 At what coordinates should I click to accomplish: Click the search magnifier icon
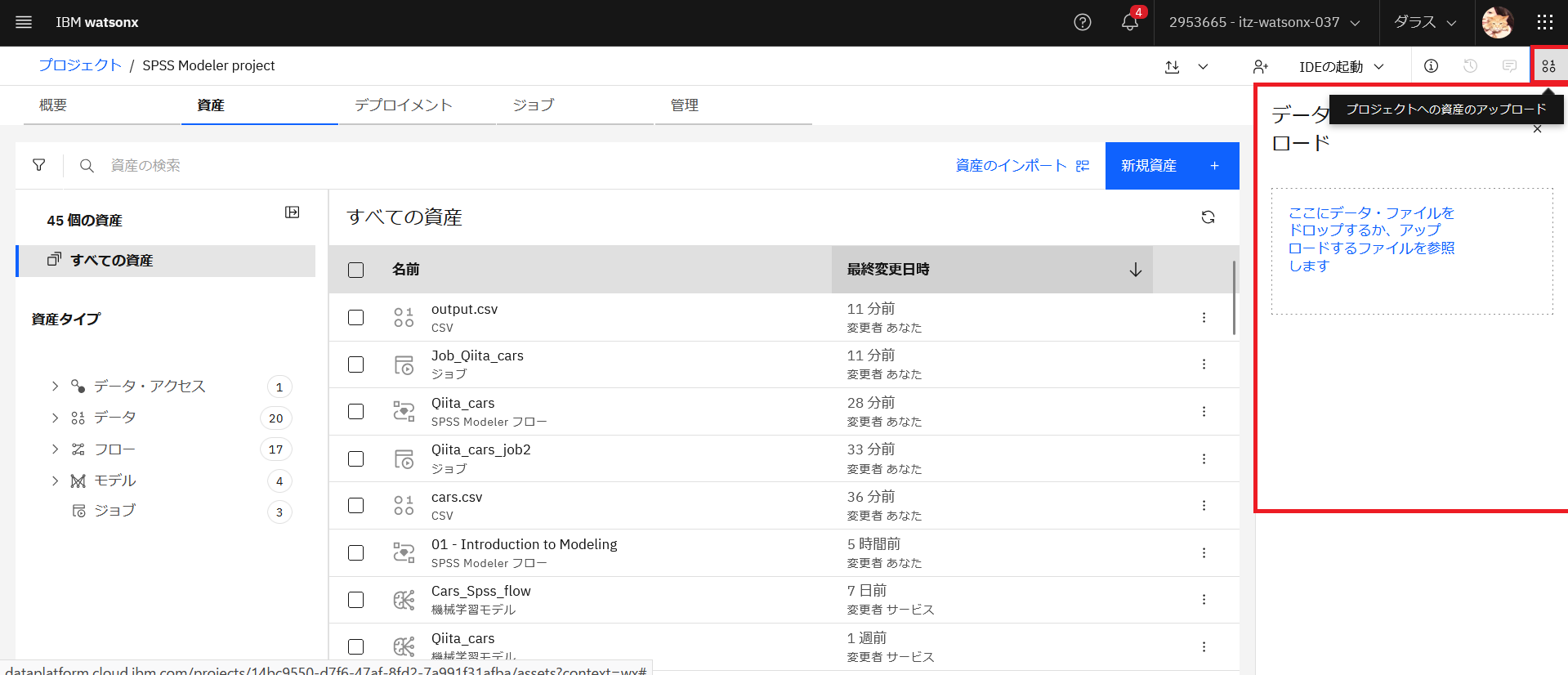point(87,165)
